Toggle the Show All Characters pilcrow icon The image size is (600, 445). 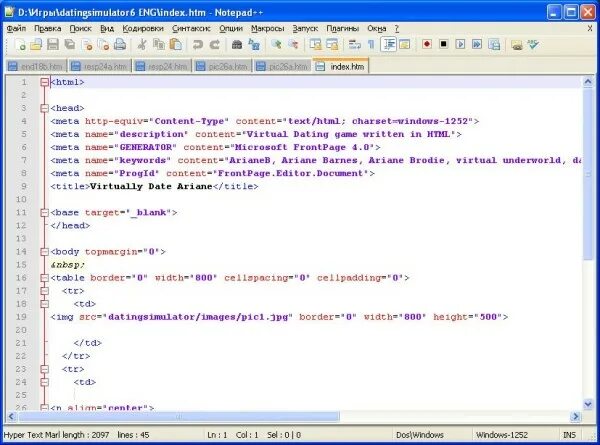coord(371,45)
